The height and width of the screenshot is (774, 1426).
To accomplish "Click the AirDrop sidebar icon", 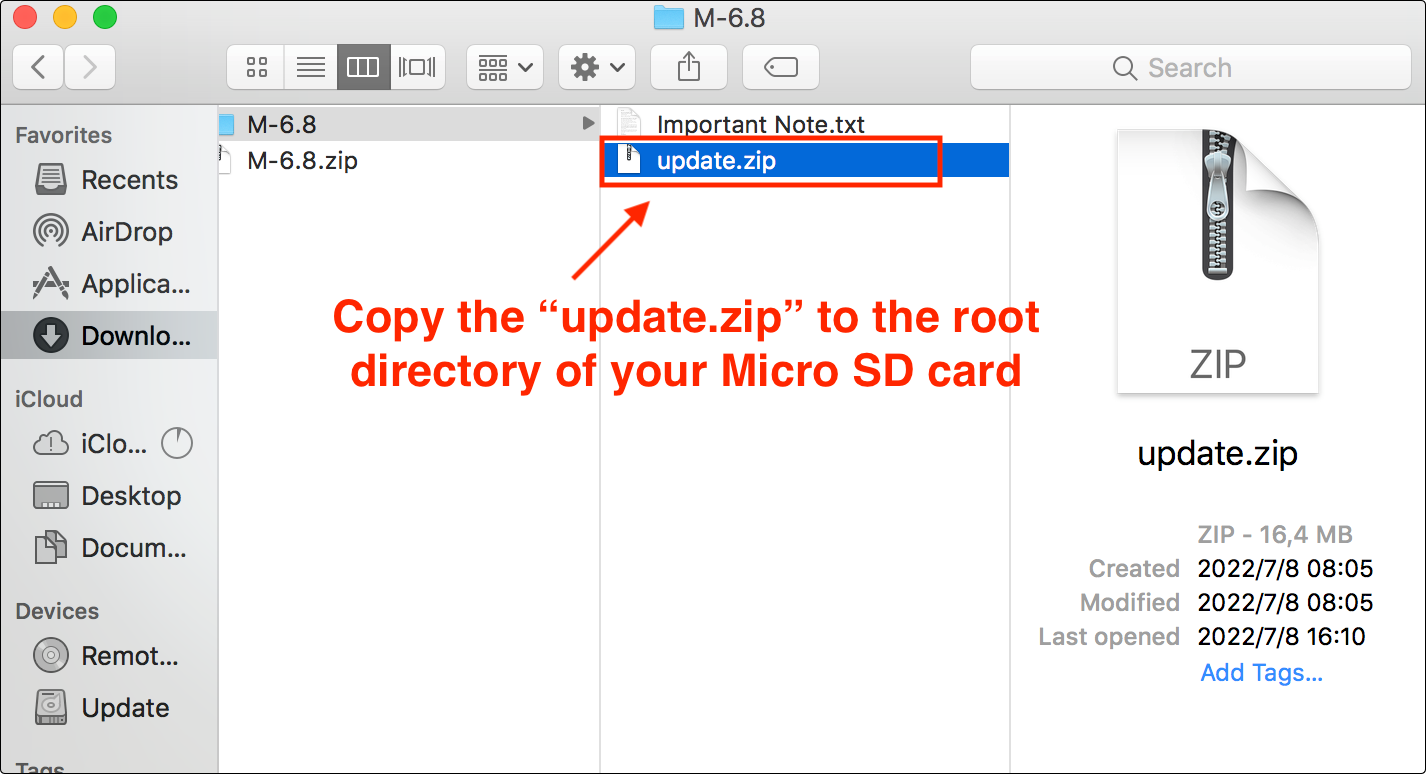I will 50,232.
